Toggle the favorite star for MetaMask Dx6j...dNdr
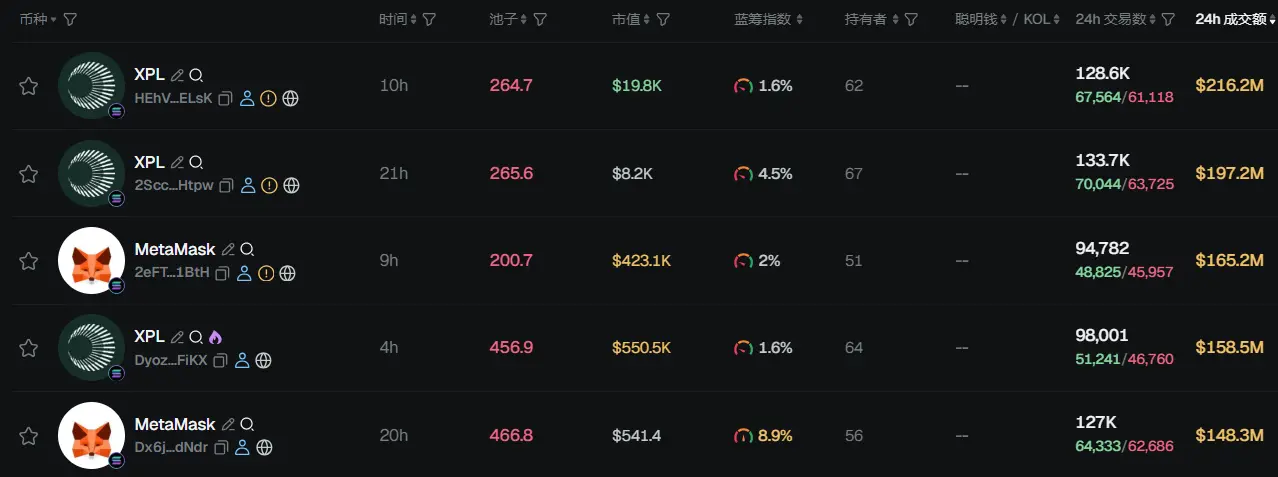Image resolution: width=1278 pixels, height=477 pixels. coord(29,436)
